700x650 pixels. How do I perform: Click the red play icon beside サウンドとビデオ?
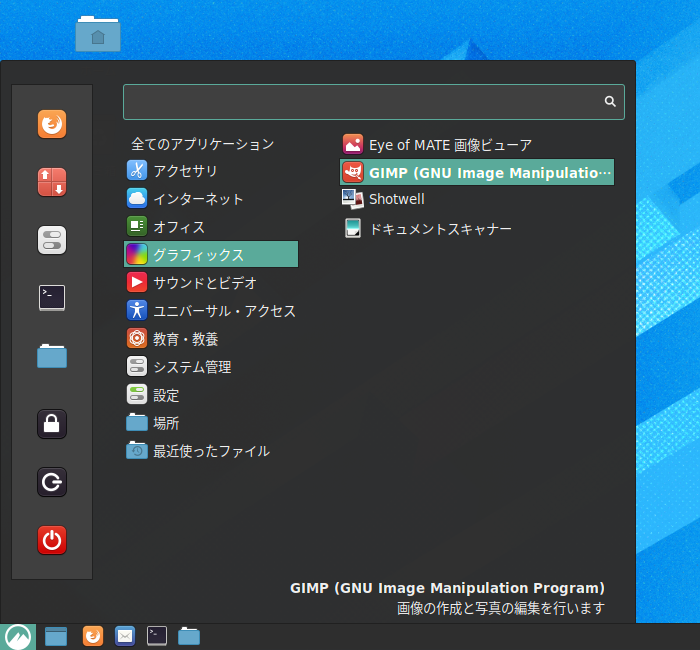pyautogui.click(x=137, y=283)
